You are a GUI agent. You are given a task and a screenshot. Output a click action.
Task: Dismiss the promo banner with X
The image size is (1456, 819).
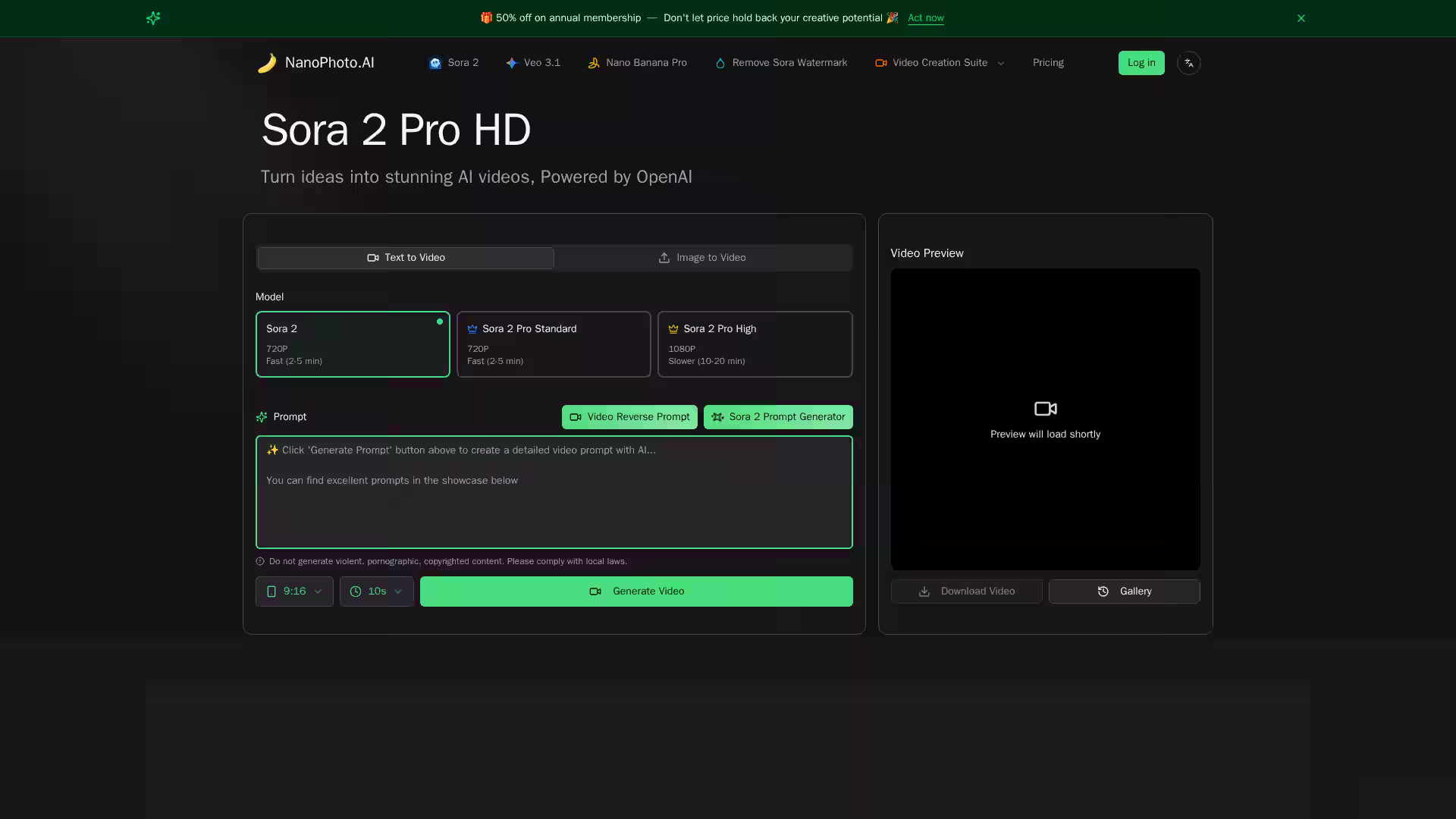tap(1301, 18)
